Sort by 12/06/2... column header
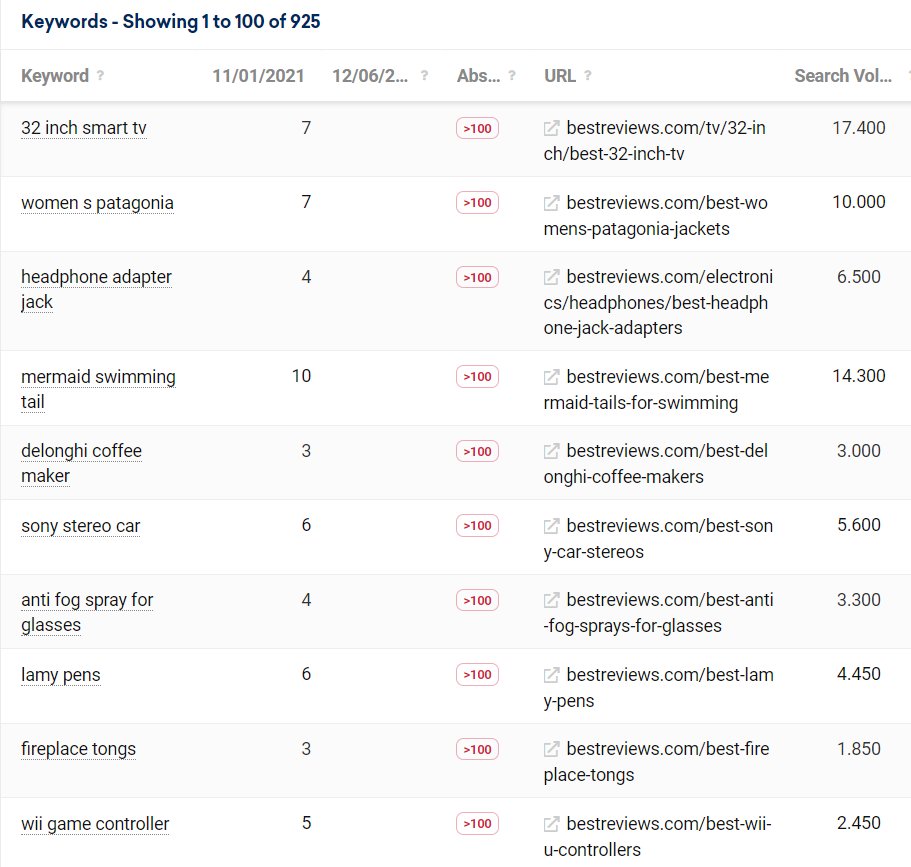 tap(370, 76)
